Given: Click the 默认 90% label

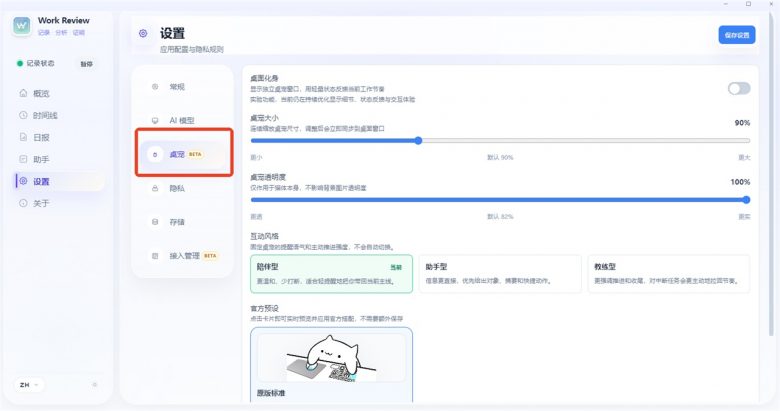Looking at the screenshot, I should [x=500, y=157].
